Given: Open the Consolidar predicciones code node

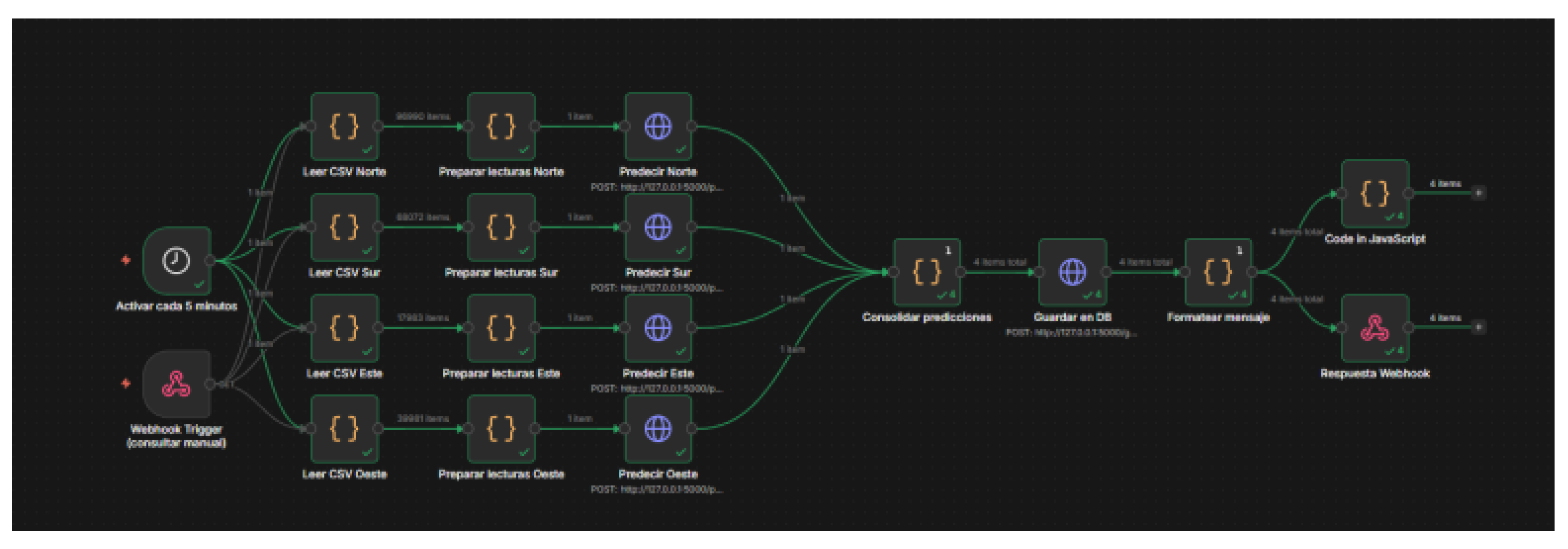Looking at the screenshot, I should [x=927, y=272].
